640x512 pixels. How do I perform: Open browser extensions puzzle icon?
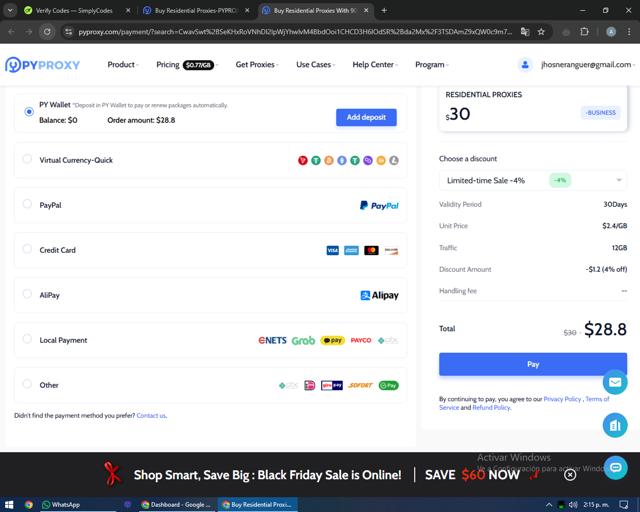click(584, 31)
